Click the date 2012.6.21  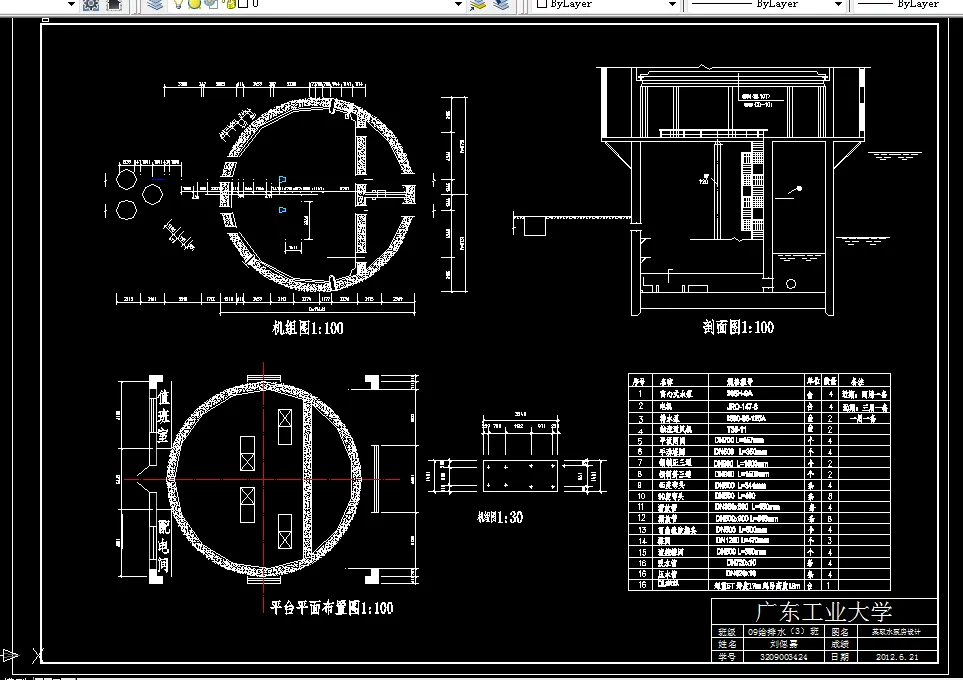pyautogui.click(x=897, y=657)
